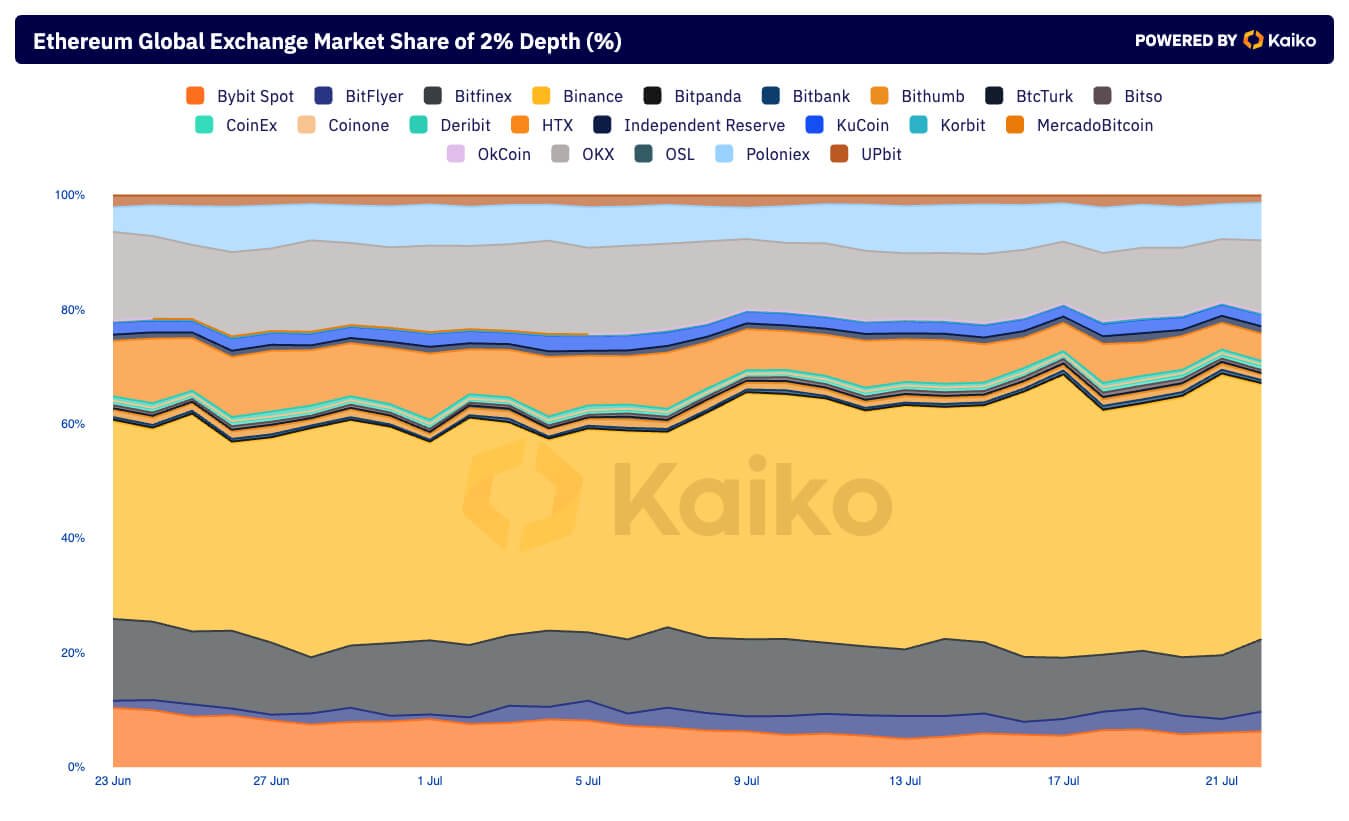Click the 9 Jul x-axis date marker
The height and width of the screenshot is (821, 1349).
pos(745,781)
